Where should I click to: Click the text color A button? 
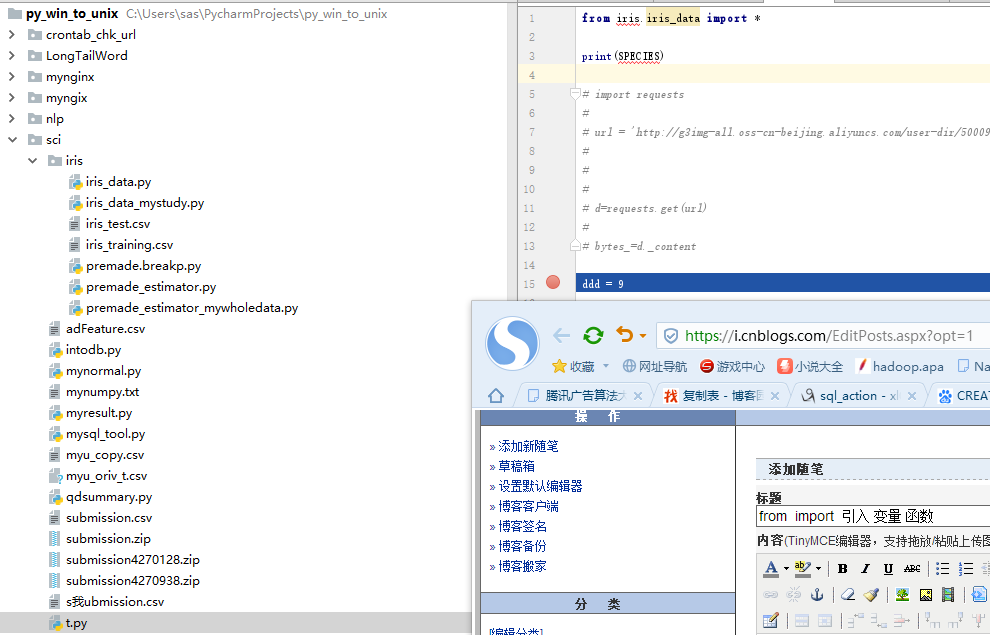tap(771, 568)
